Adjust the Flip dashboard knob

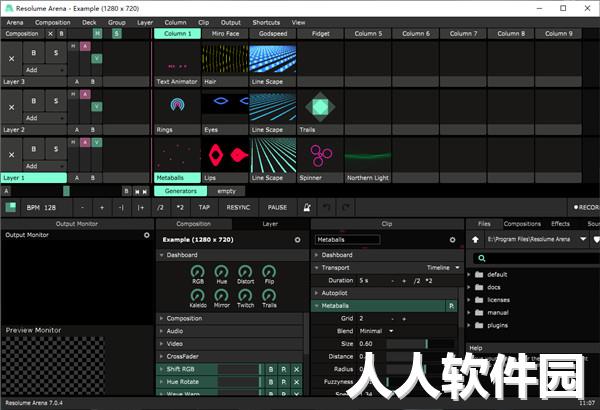269,272
